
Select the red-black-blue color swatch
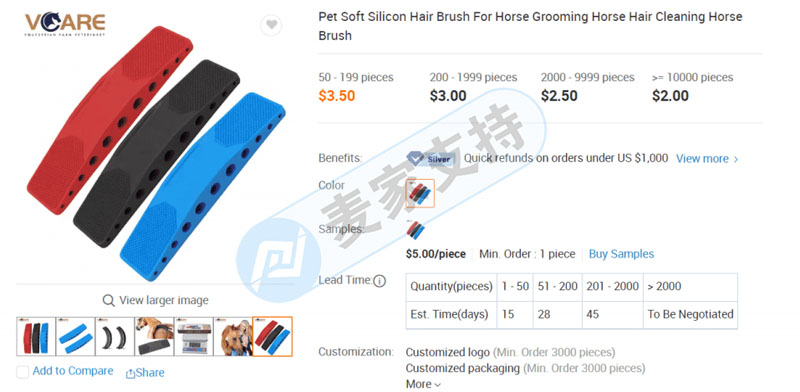pos(420,193)
